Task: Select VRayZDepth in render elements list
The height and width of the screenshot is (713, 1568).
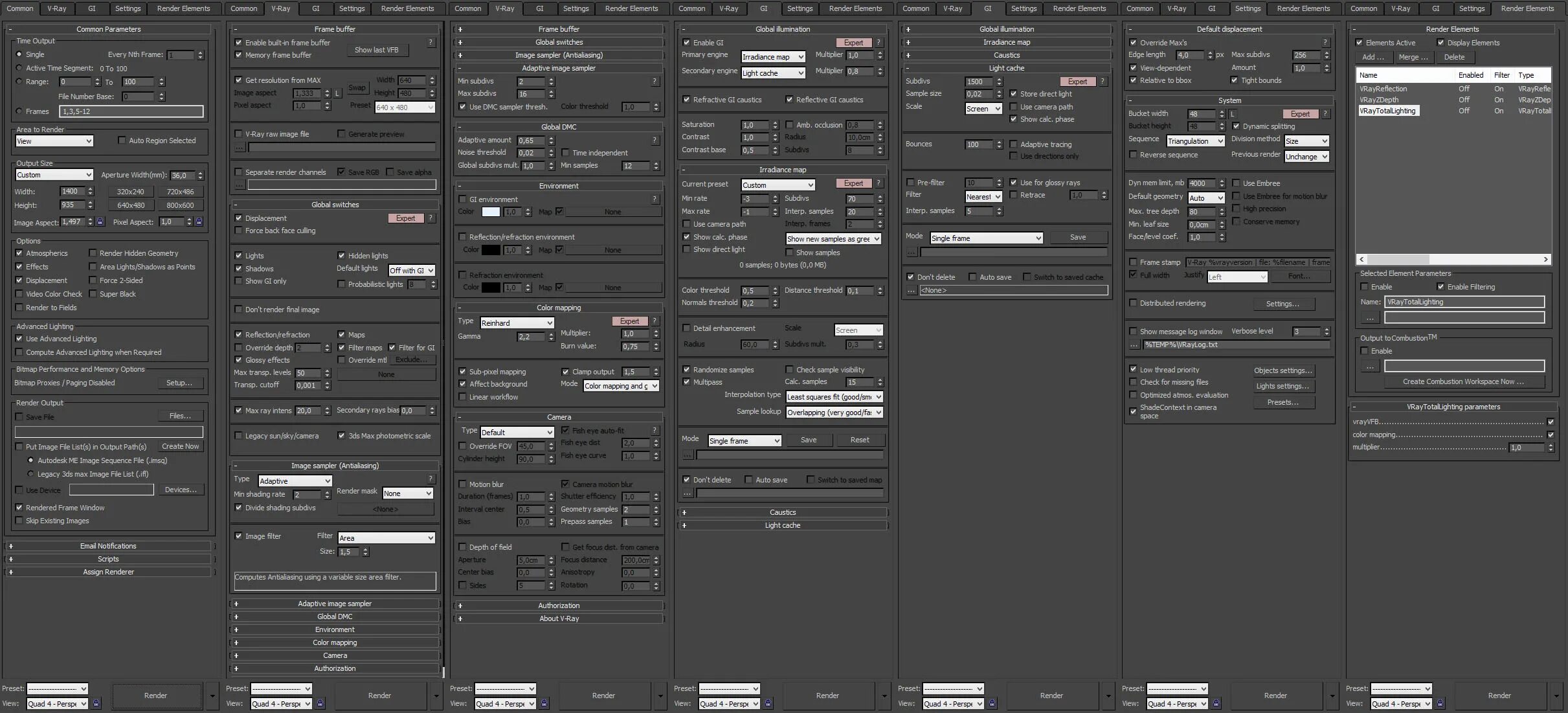Action: tap(1379, 100)
